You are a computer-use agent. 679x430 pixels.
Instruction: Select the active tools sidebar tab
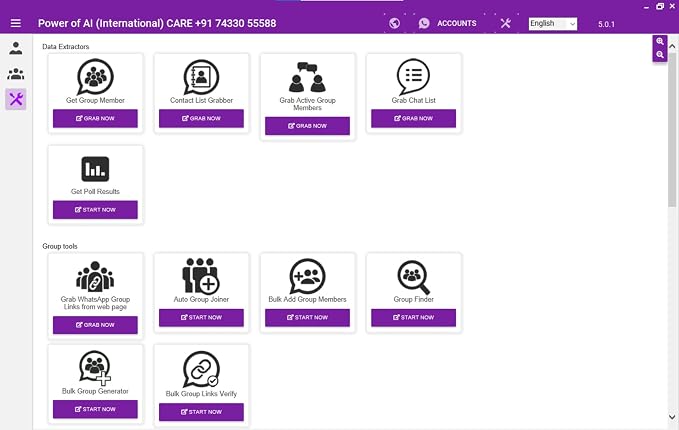point(16,100)
